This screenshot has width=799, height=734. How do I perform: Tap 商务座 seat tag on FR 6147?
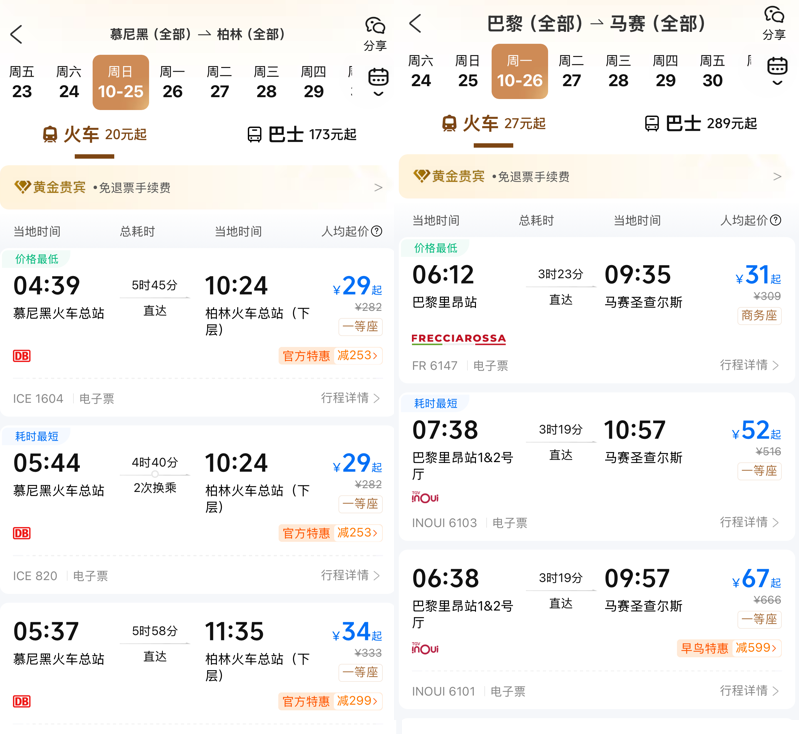tap(759, 316)
